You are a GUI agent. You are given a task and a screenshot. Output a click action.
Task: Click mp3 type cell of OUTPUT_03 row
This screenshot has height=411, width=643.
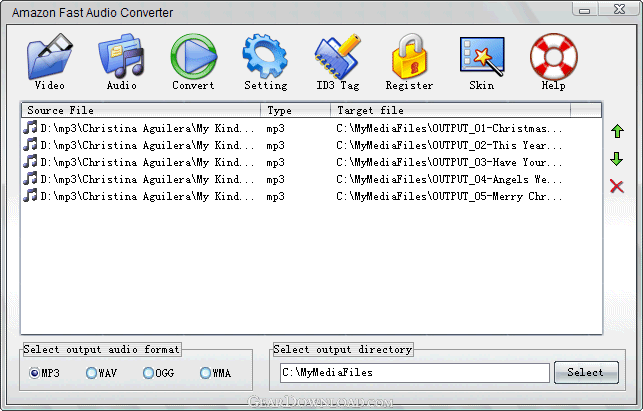(276, 163)
